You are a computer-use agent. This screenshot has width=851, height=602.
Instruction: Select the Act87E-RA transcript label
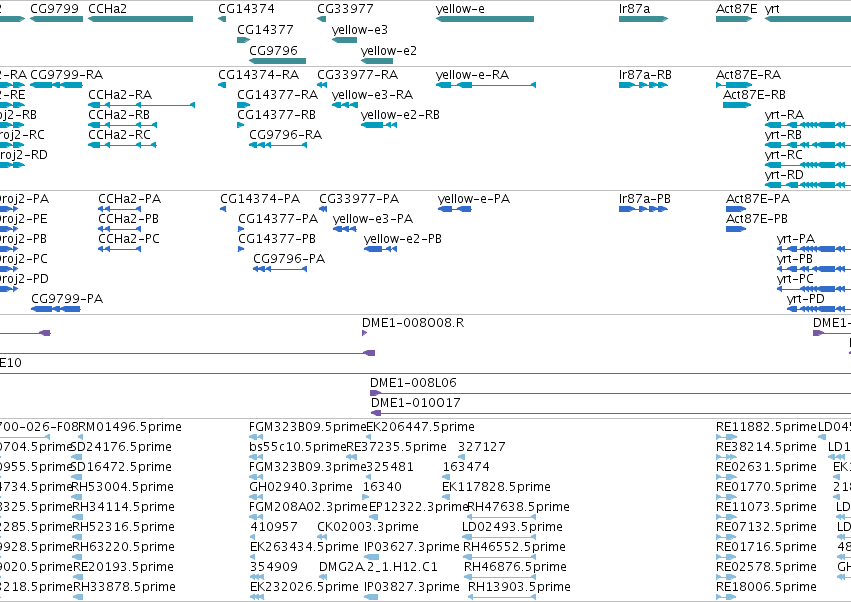coord(748,74)
